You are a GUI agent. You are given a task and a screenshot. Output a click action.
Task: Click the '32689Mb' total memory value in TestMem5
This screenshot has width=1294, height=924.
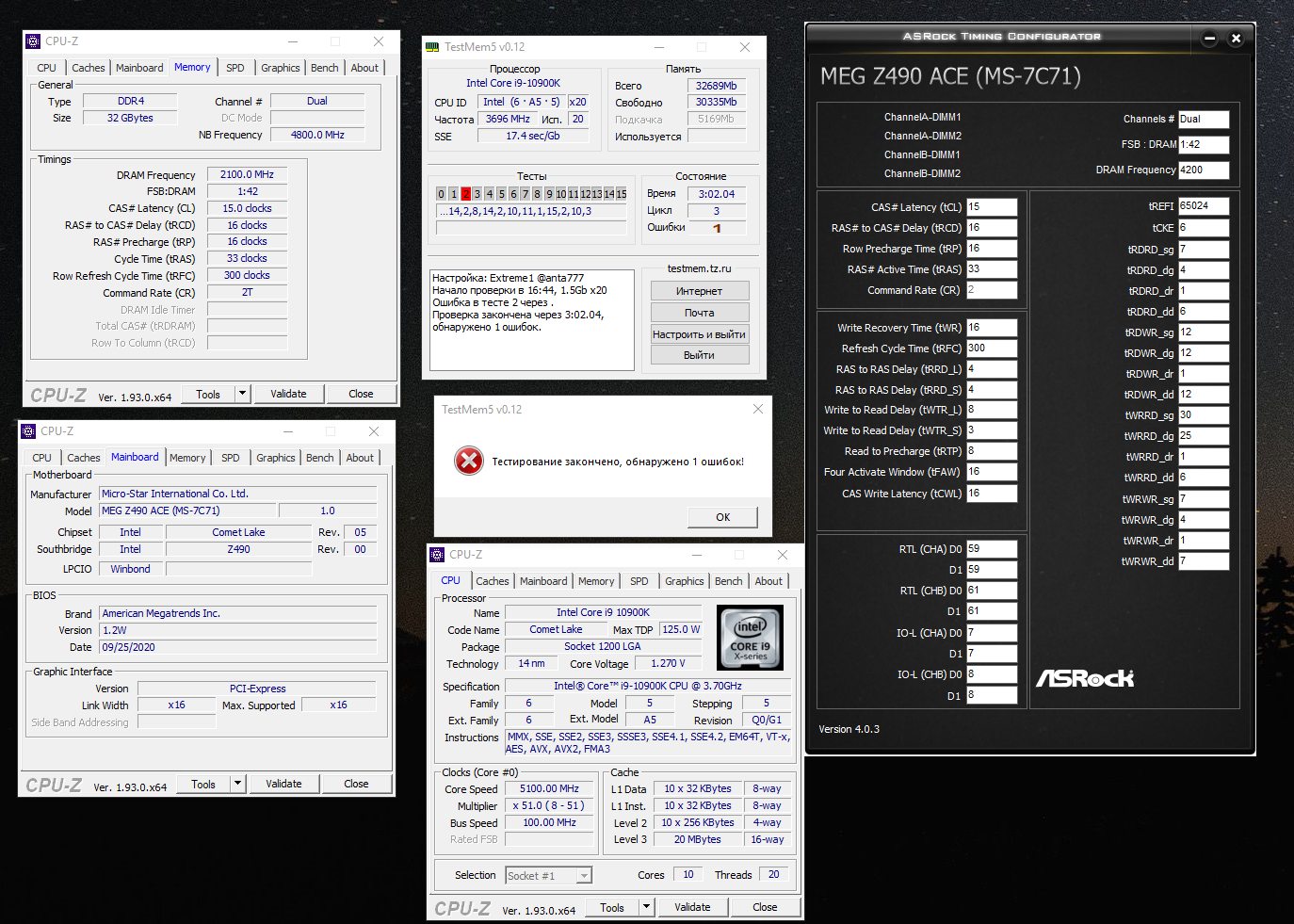click(x=717, y=86)
